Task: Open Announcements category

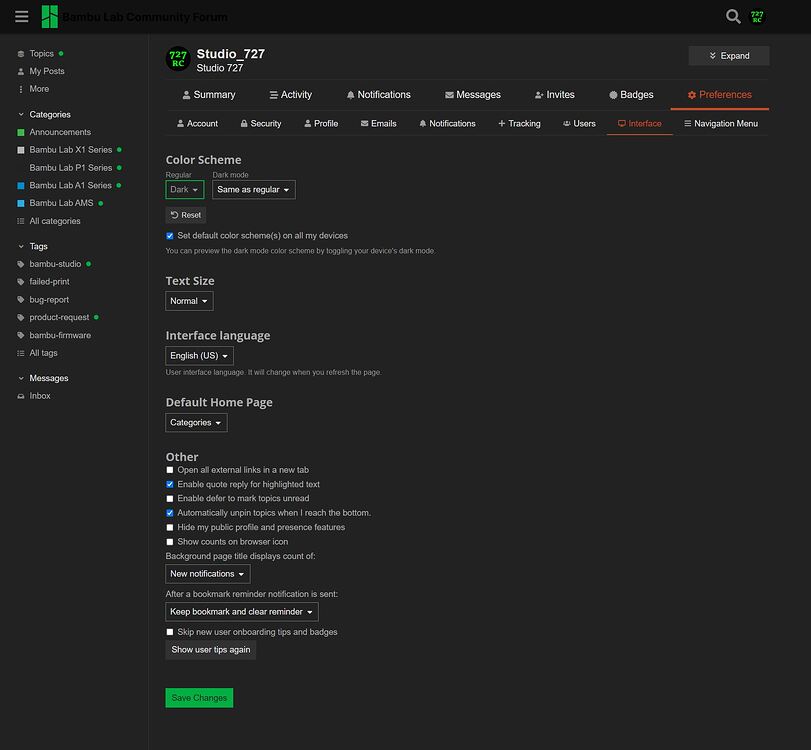Action: [54, 132]
